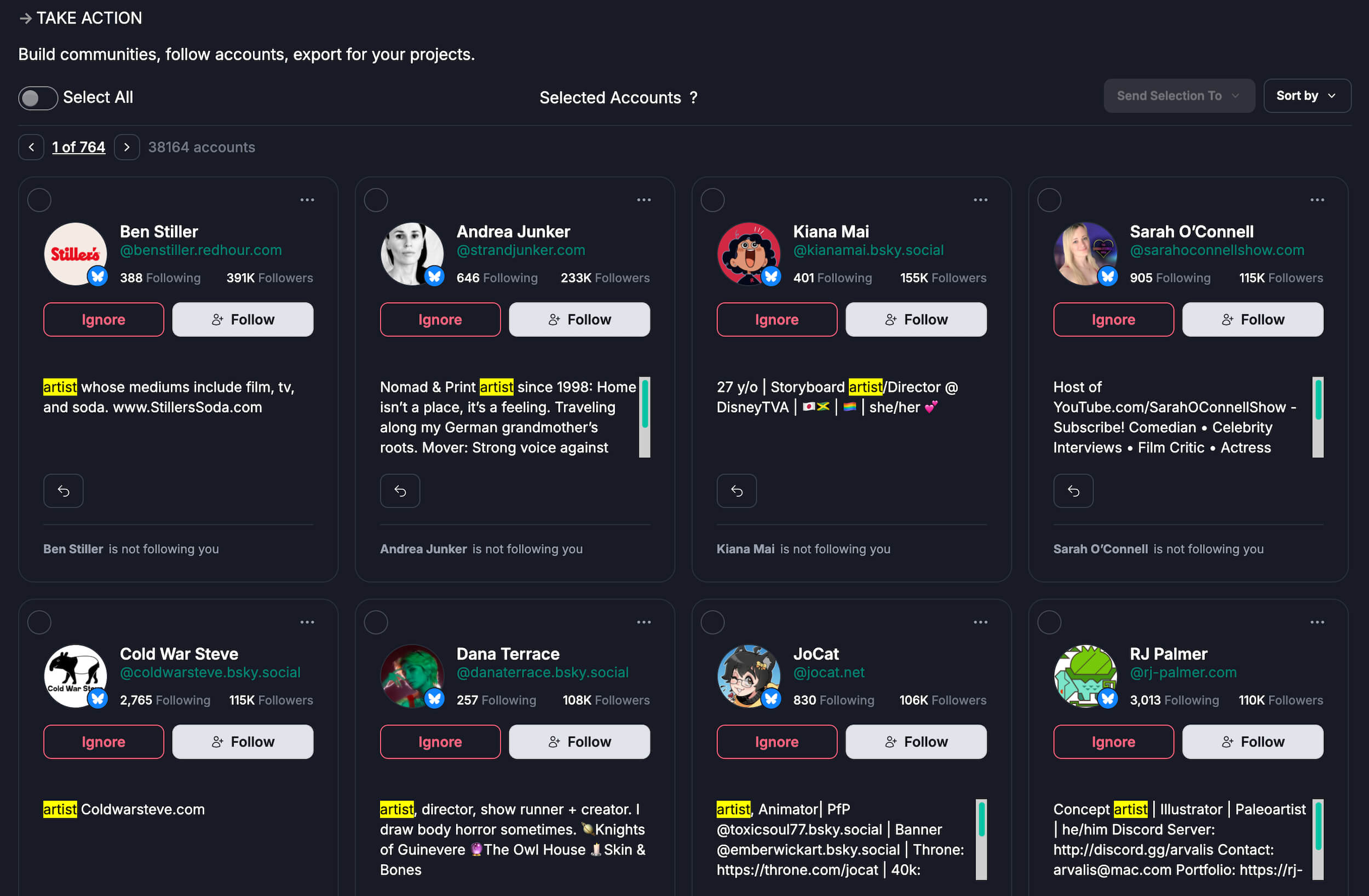Image resolution: width=1369 pixels, height=896 pixels.
Task: Go to the previous page of accounts
Action: [x=31, y=147]
